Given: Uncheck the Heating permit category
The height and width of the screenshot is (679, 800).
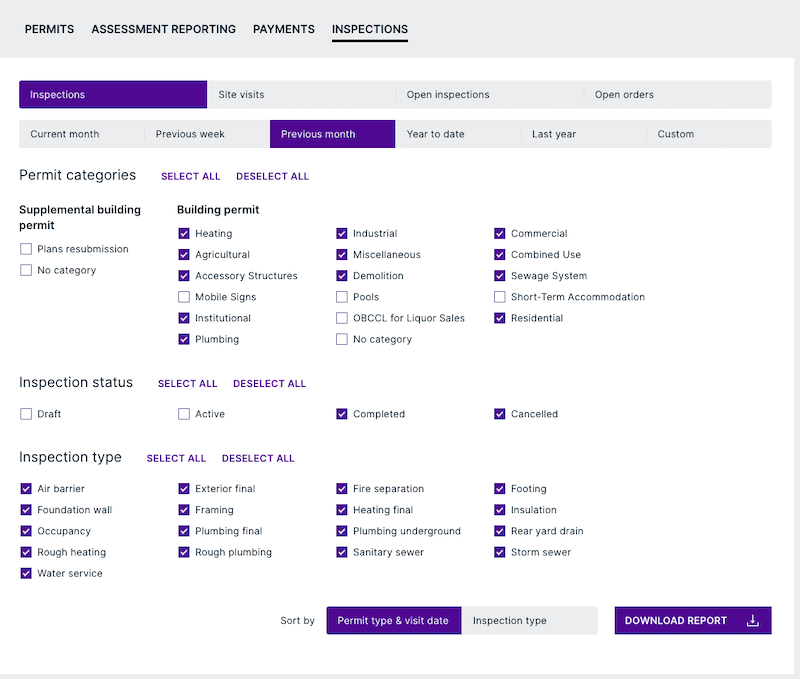Looking at the screenshot, I should pos(184,233).
